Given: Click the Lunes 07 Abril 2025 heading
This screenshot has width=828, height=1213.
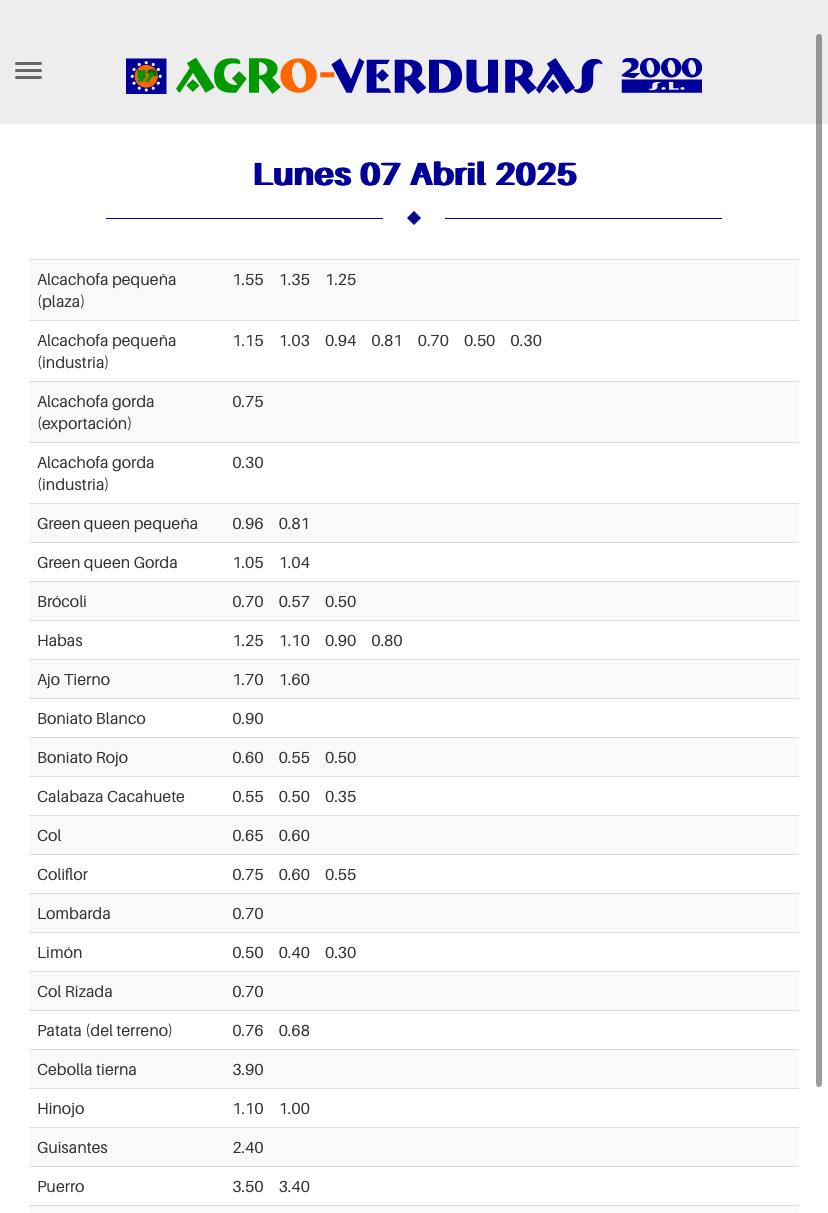Looking at the screenshot, I should (414, 175).
